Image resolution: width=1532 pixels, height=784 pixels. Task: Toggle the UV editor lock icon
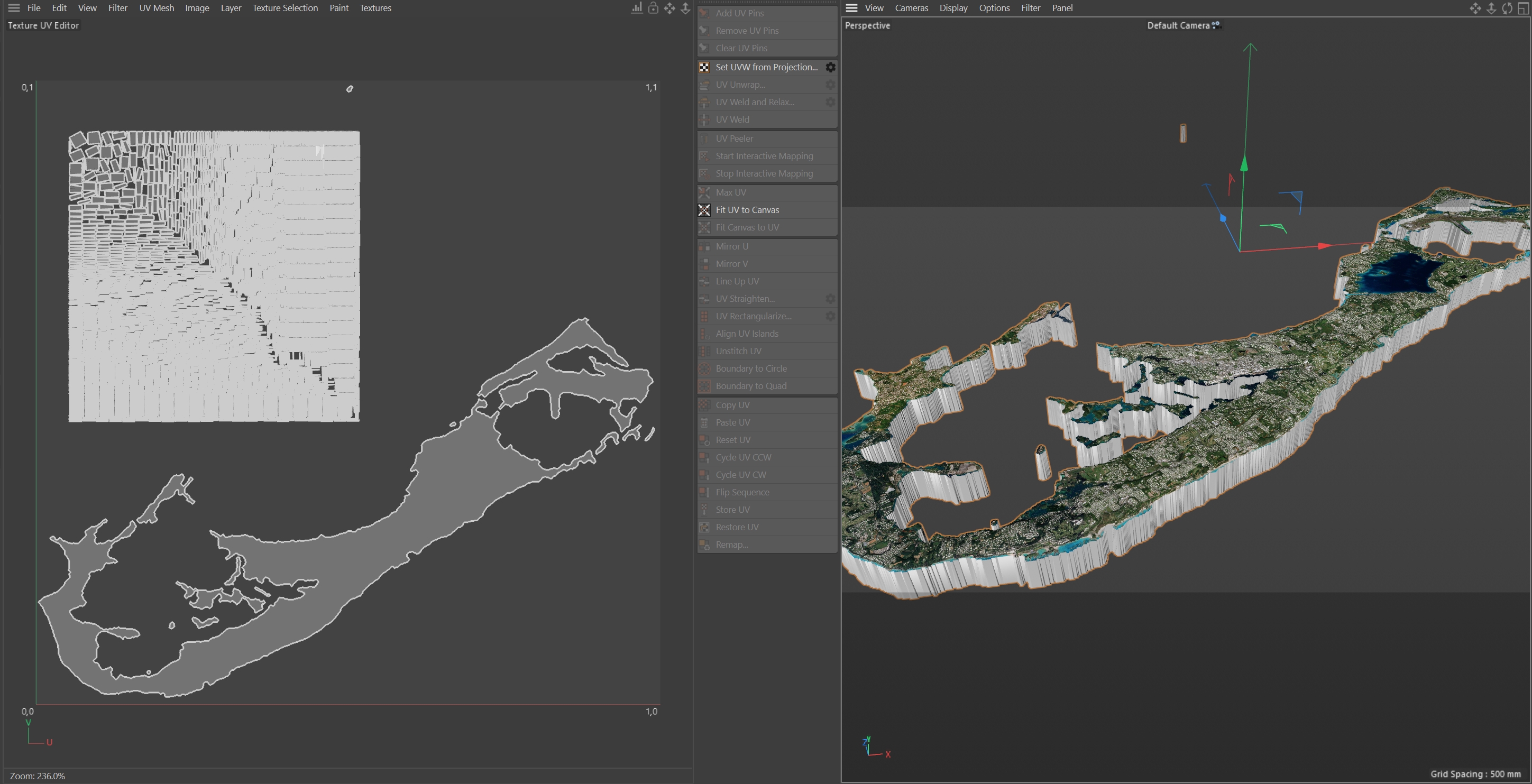pyautogui.click(x=653, y=8)
